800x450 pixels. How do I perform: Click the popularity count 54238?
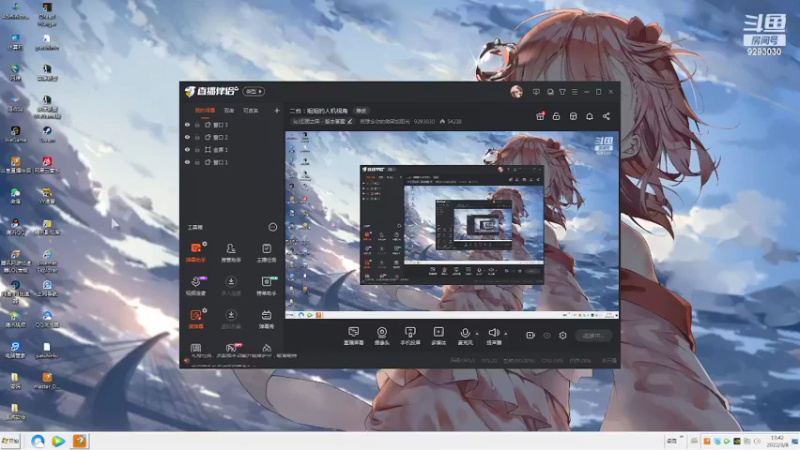tap(454, 121)
